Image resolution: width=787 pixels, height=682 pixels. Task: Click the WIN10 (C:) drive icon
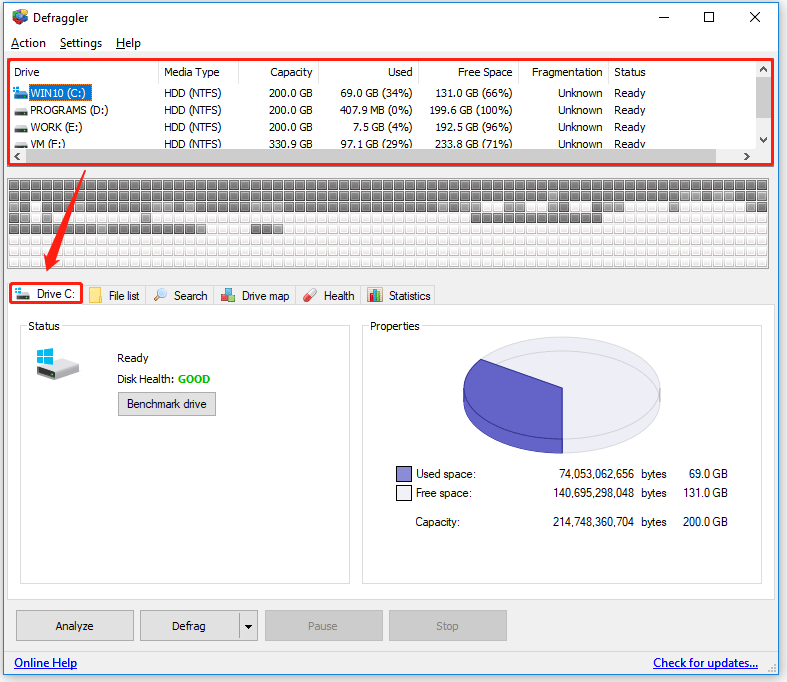[20, 93]
